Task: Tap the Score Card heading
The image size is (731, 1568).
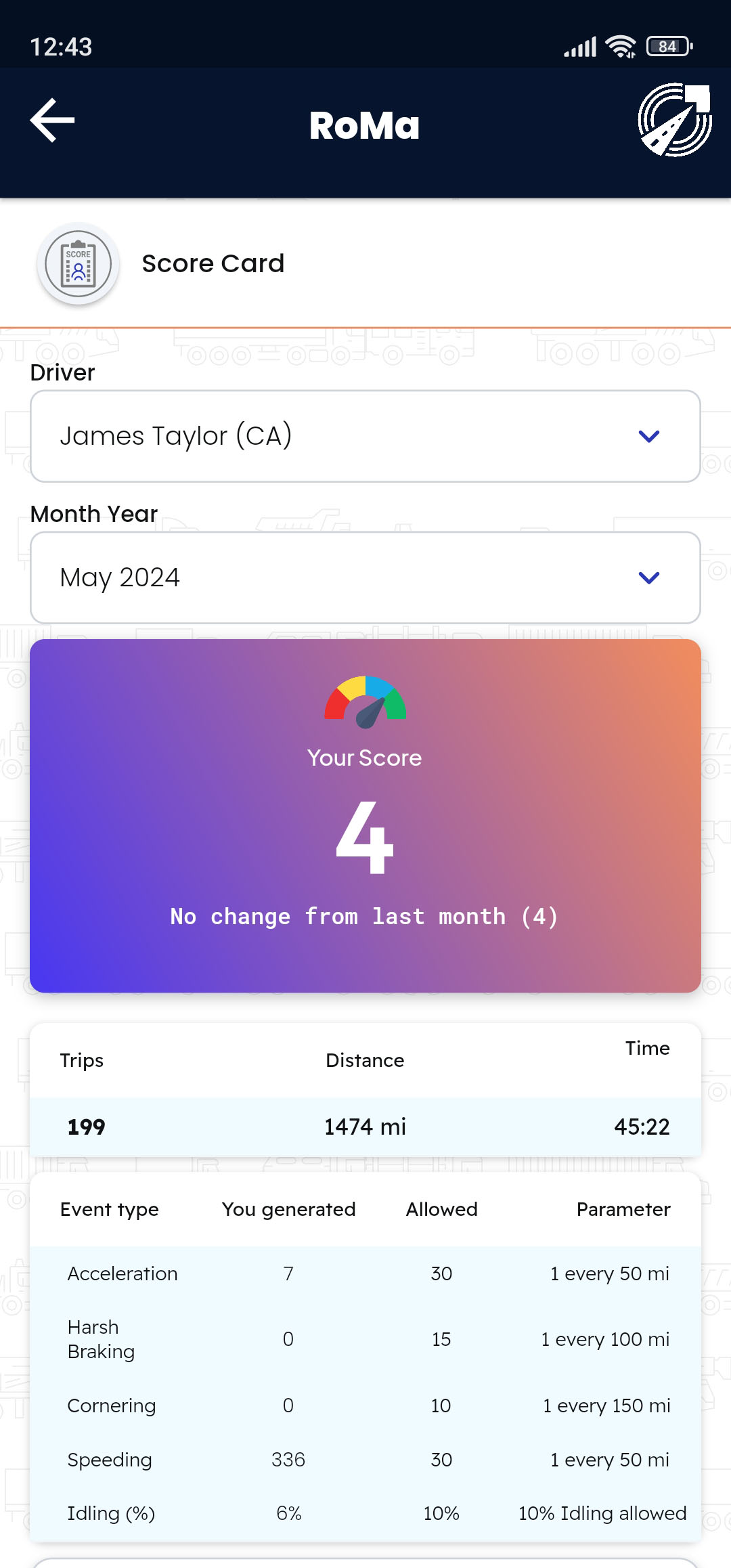Action: coord(213,263)
